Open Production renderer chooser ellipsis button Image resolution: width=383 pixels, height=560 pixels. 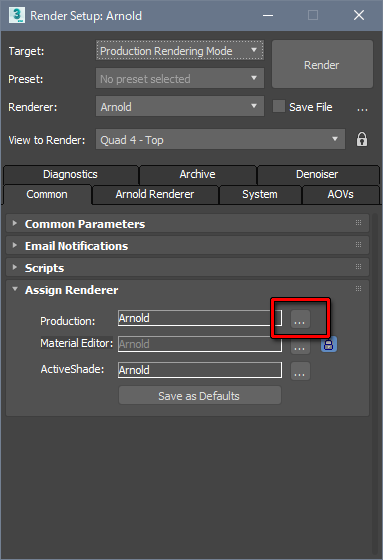point(300,319)
